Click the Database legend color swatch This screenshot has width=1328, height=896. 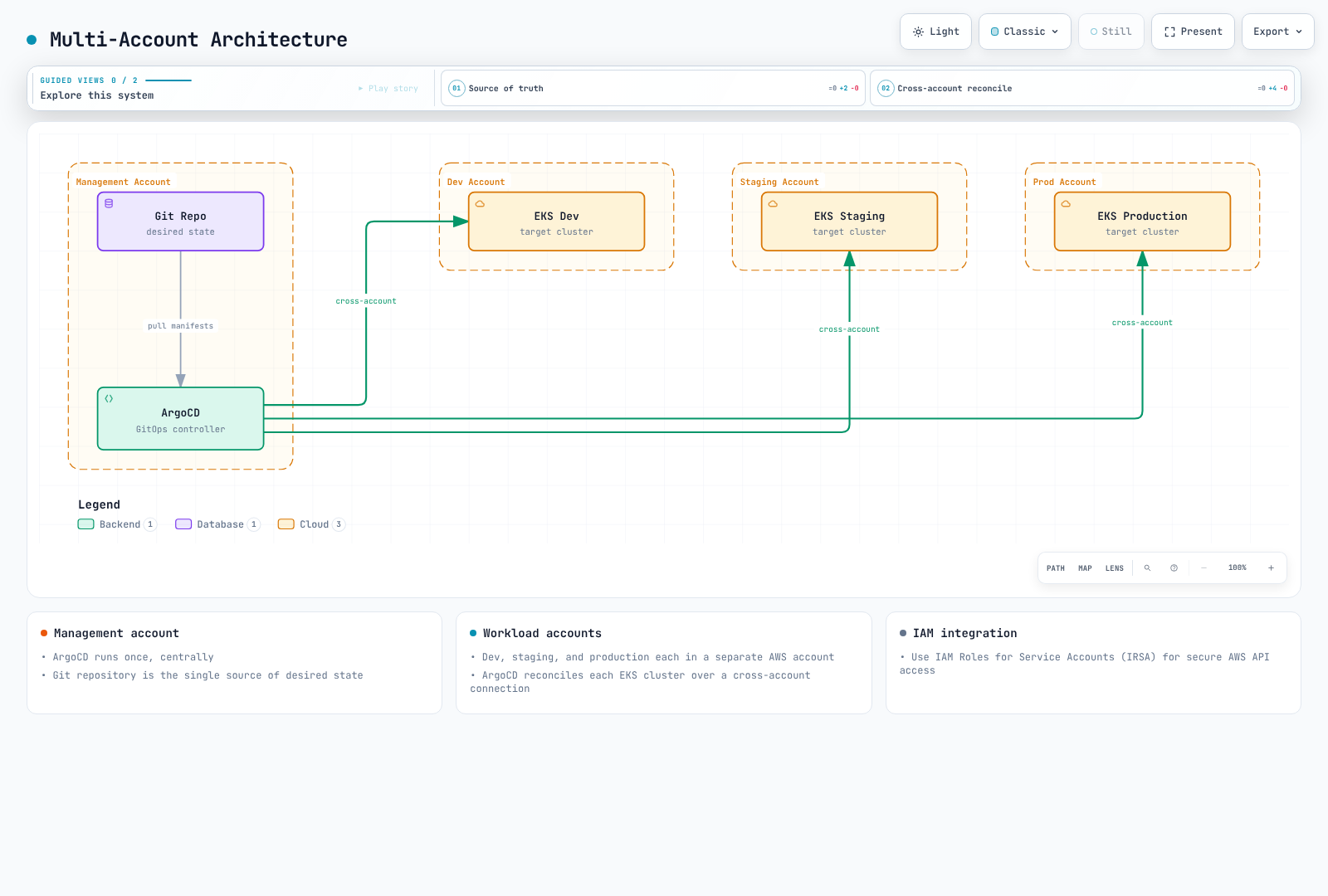183,524
